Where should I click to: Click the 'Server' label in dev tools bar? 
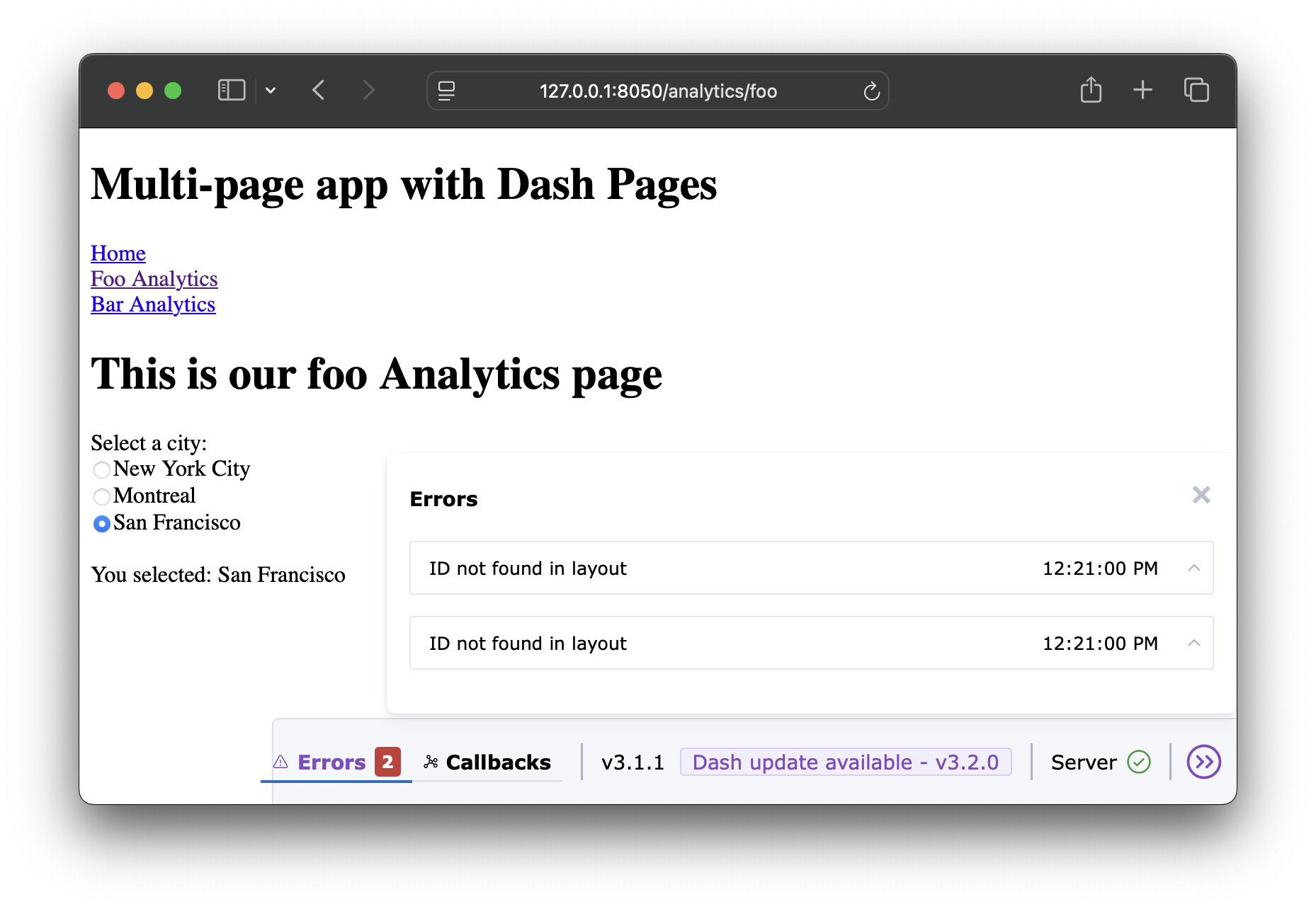pyautogui.click(x=1084, y=762)
